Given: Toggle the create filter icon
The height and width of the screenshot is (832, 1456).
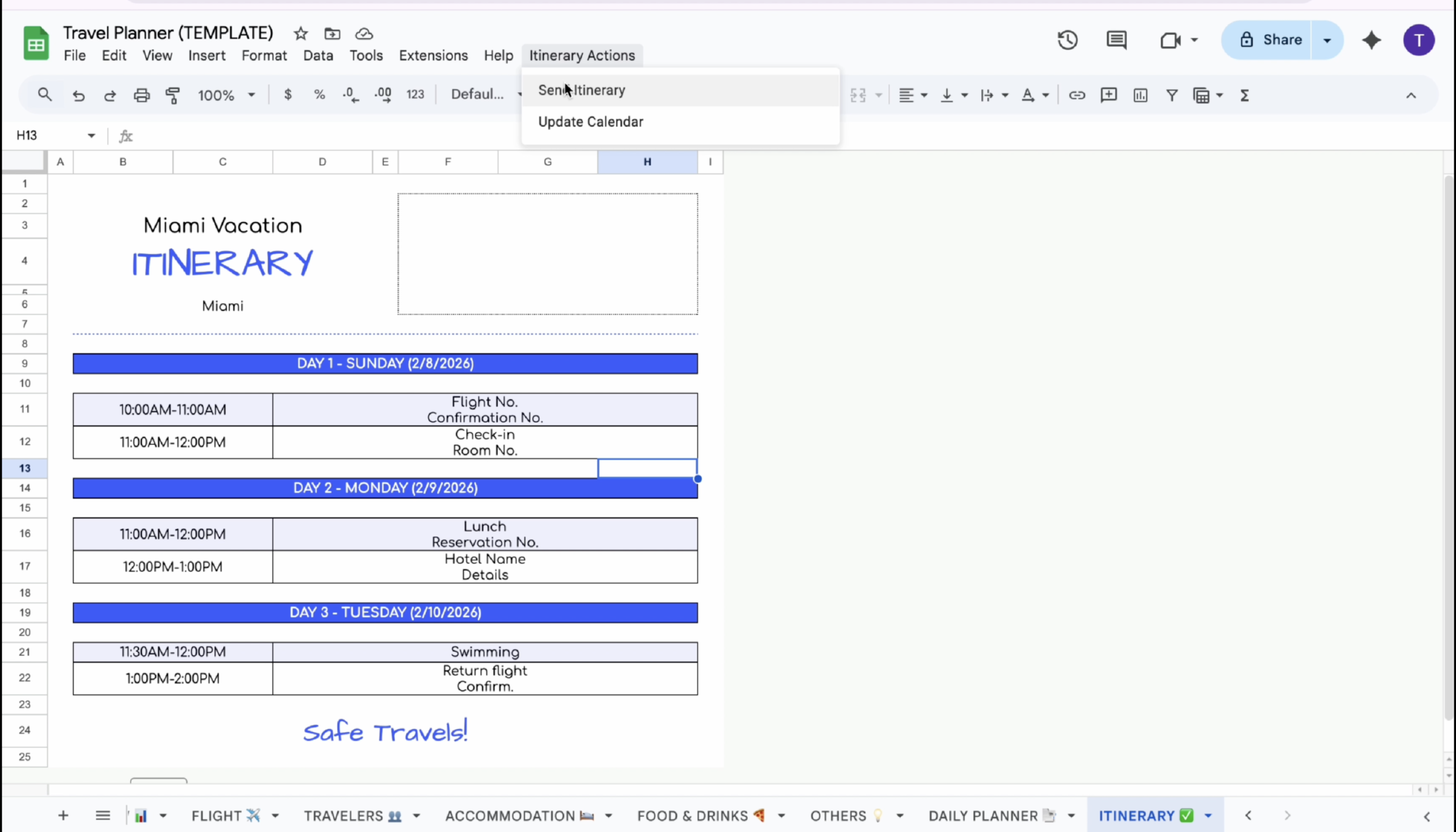Looking at the screenshot, I should pyautogui.click(x=1172, y=96).
